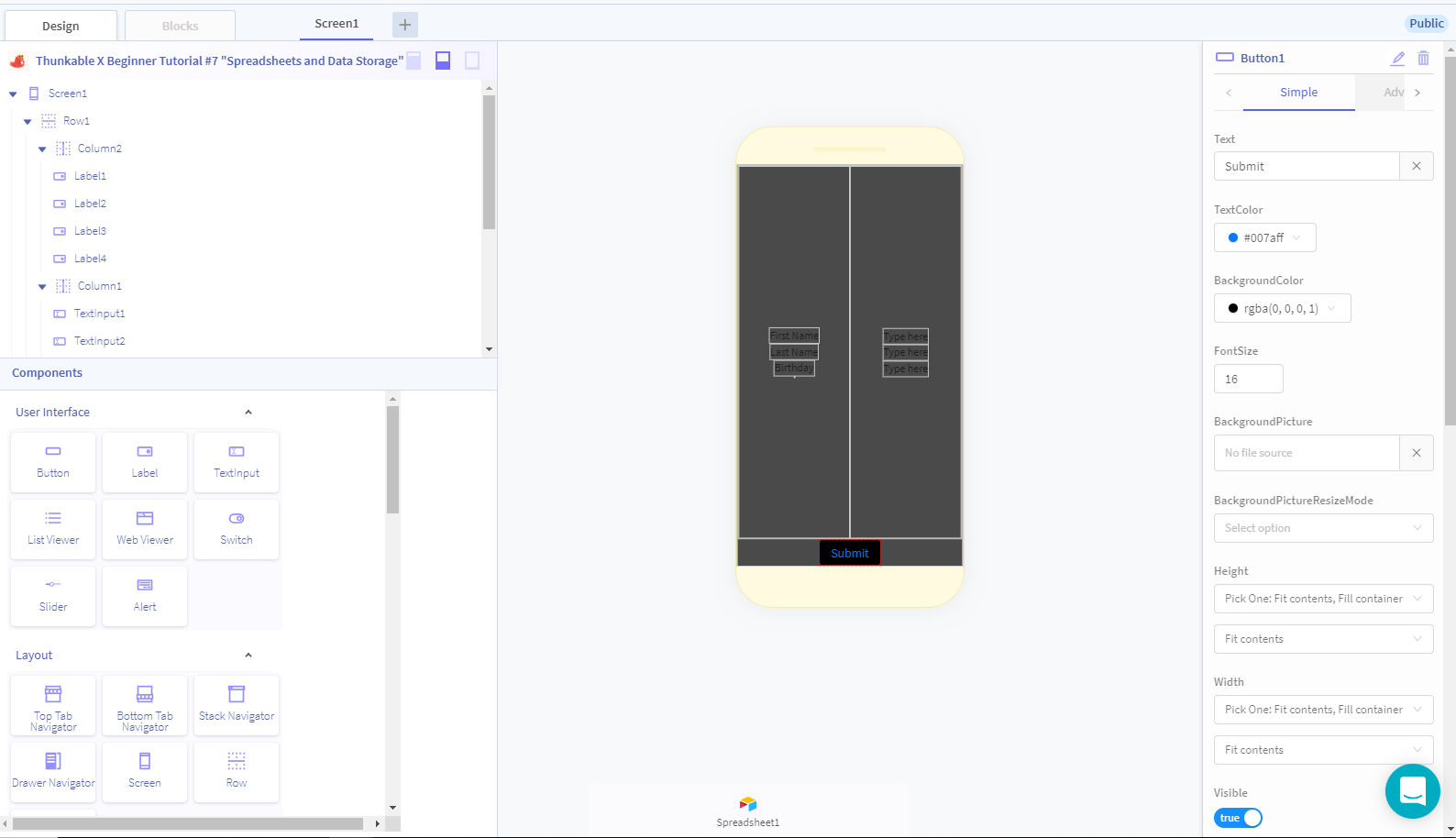This screenshot has height=838, width=1456.
Task: Select TextInput2 in the component tree
Action: (x=99, y=341)
